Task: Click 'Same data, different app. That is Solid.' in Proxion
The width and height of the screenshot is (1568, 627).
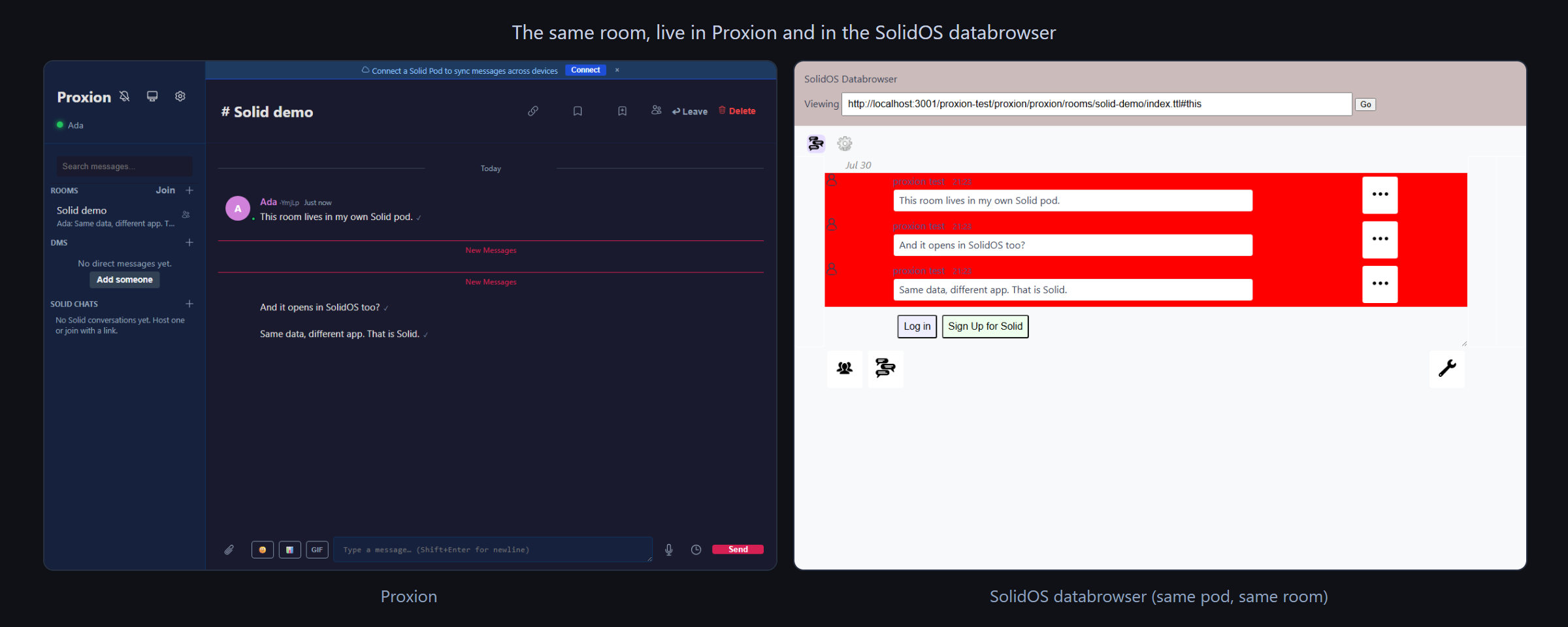Action: (x=340, y=334)
